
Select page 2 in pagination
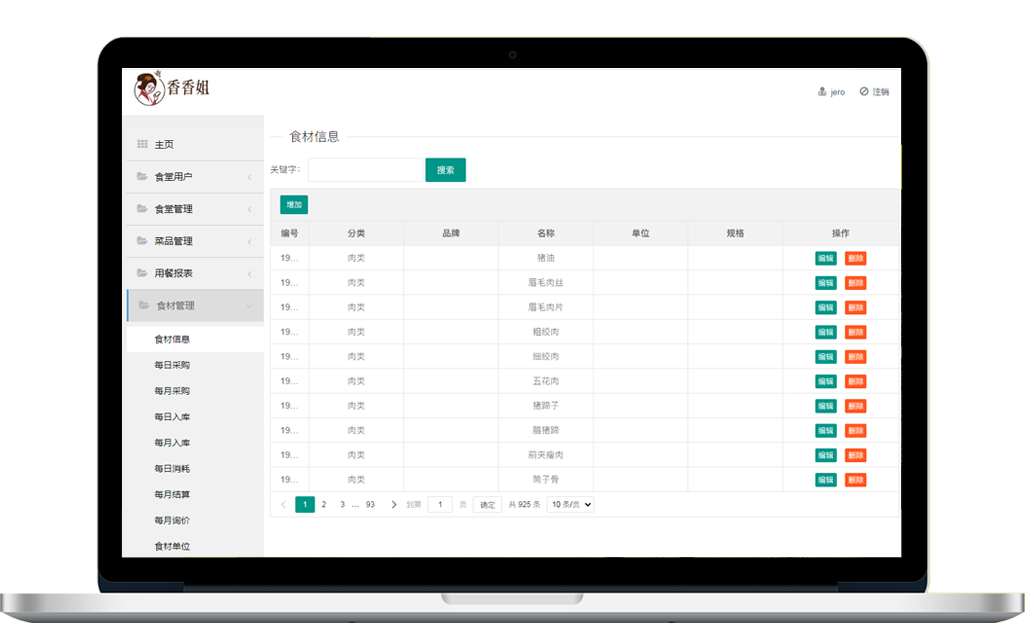[x=324, y=505]
